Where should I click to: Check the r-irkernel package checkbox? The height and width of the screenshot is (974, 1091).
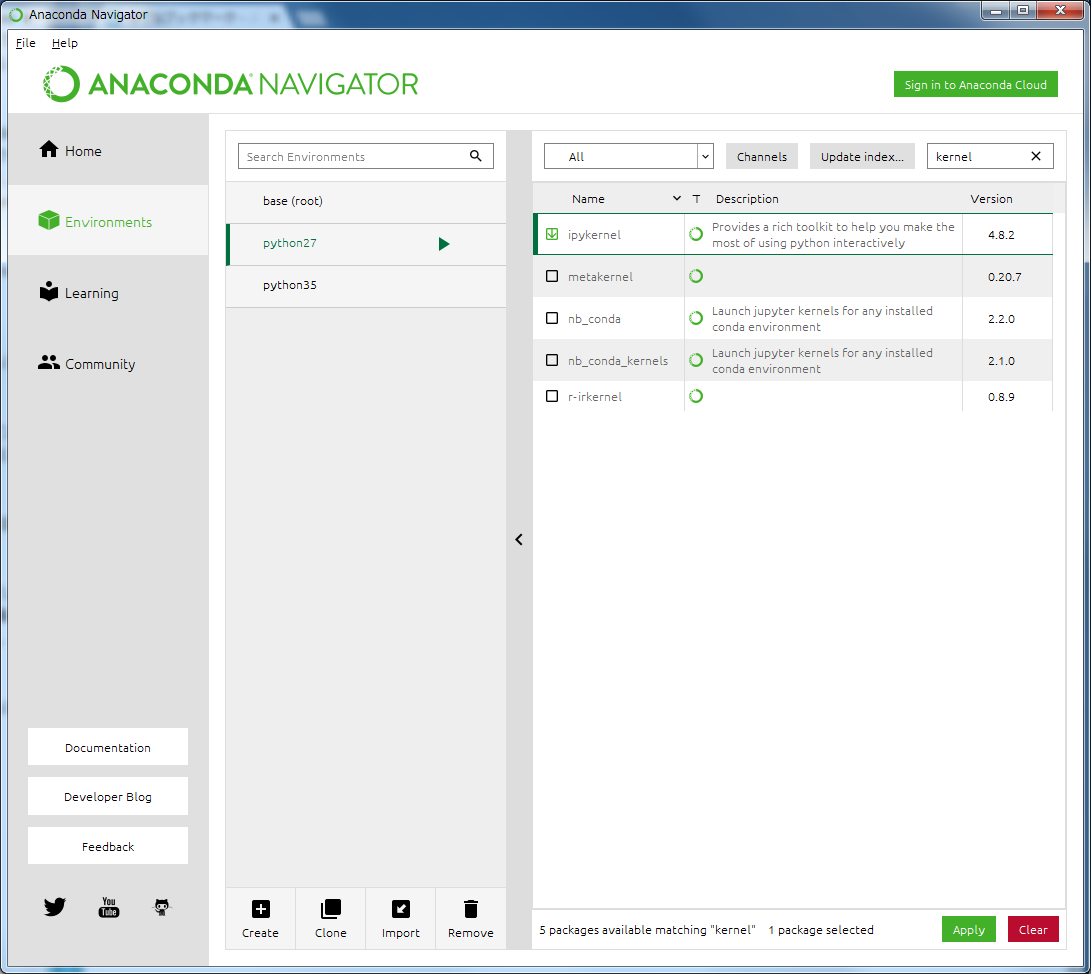tap(552, 396)
